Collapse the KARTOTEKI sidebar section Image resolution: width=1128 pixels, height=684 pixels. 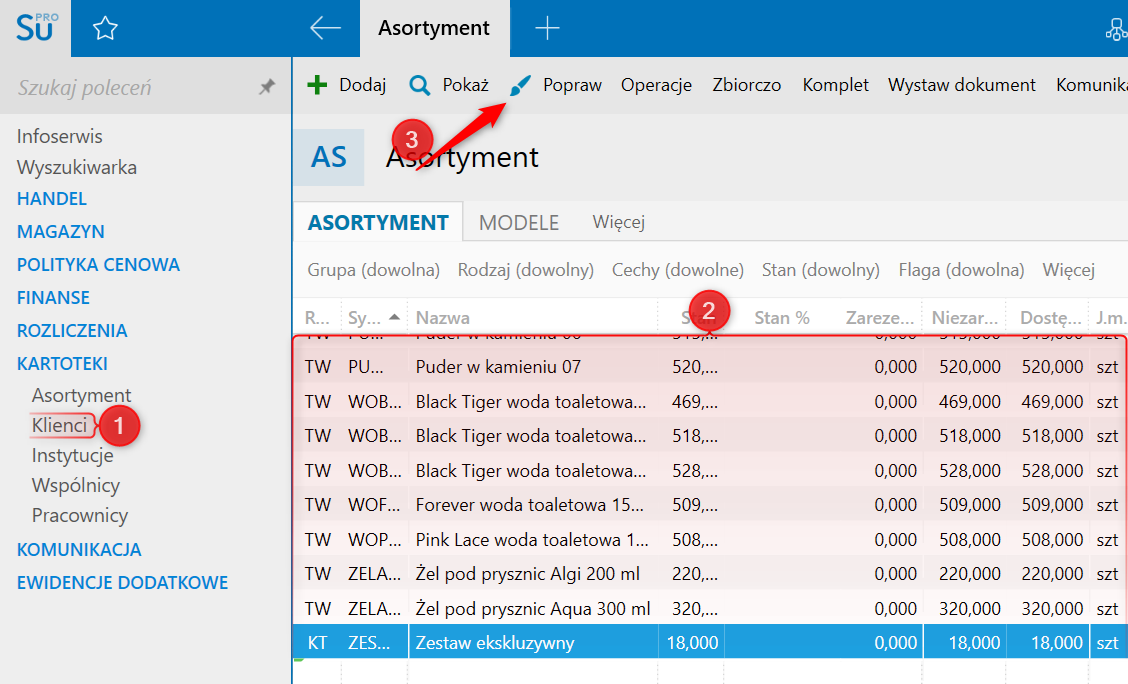point(62,364)
